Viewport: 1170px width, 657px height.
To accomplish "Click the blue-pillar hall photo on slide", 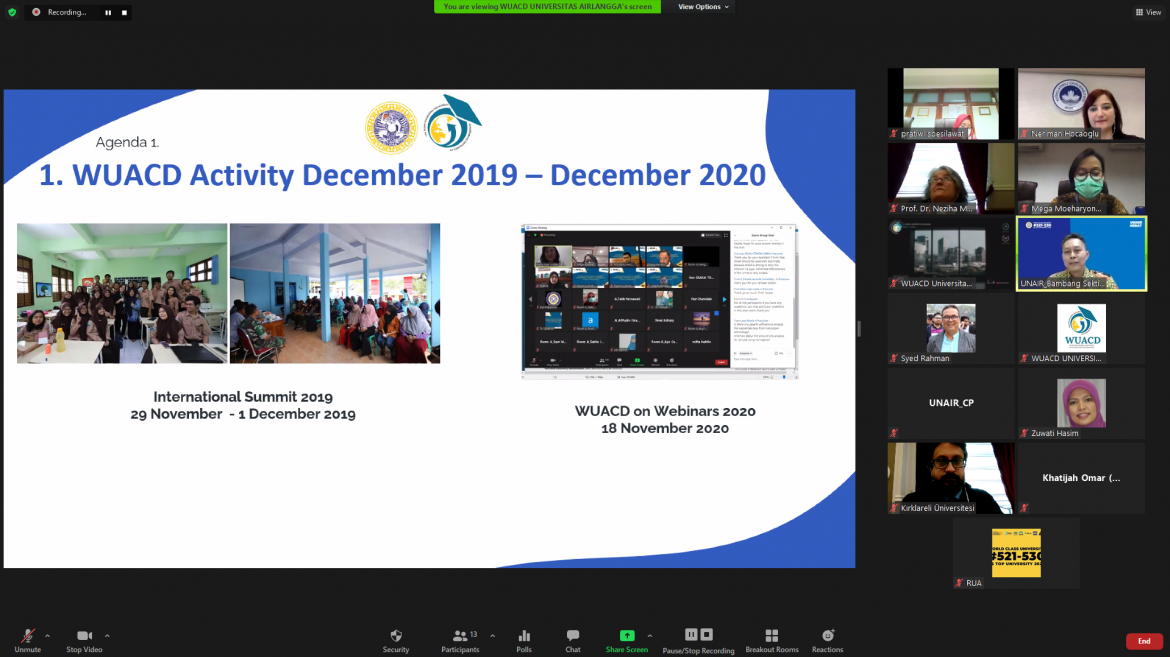I will click(x=335, y=293).
